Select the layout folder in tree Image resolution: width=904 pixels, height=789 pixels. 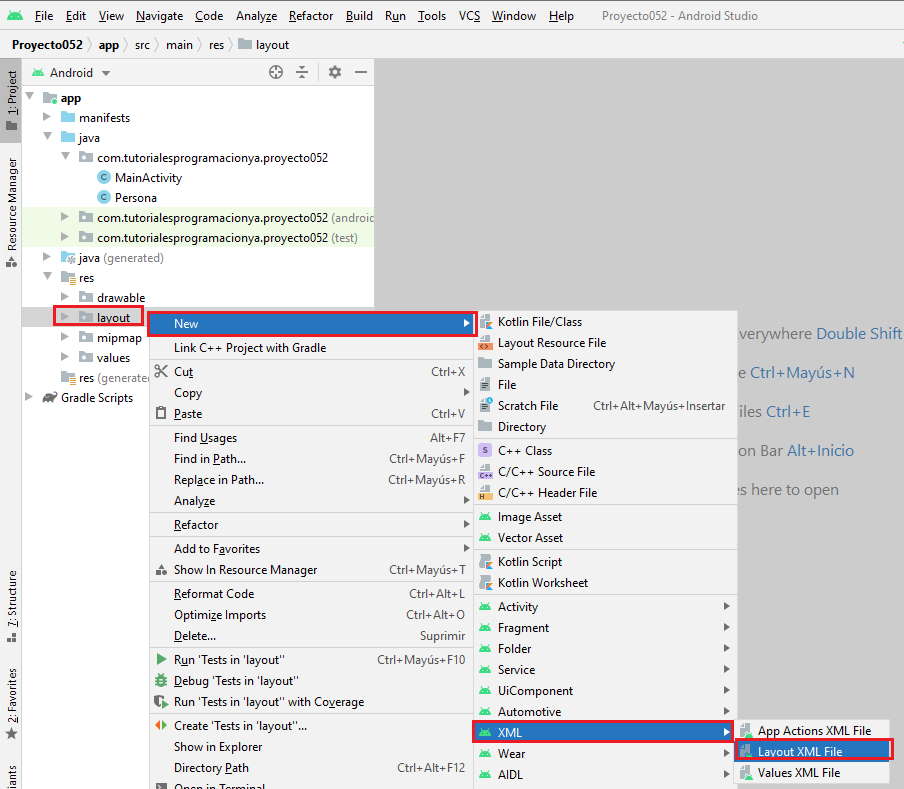pyautogui.click(x=113, y=317)
